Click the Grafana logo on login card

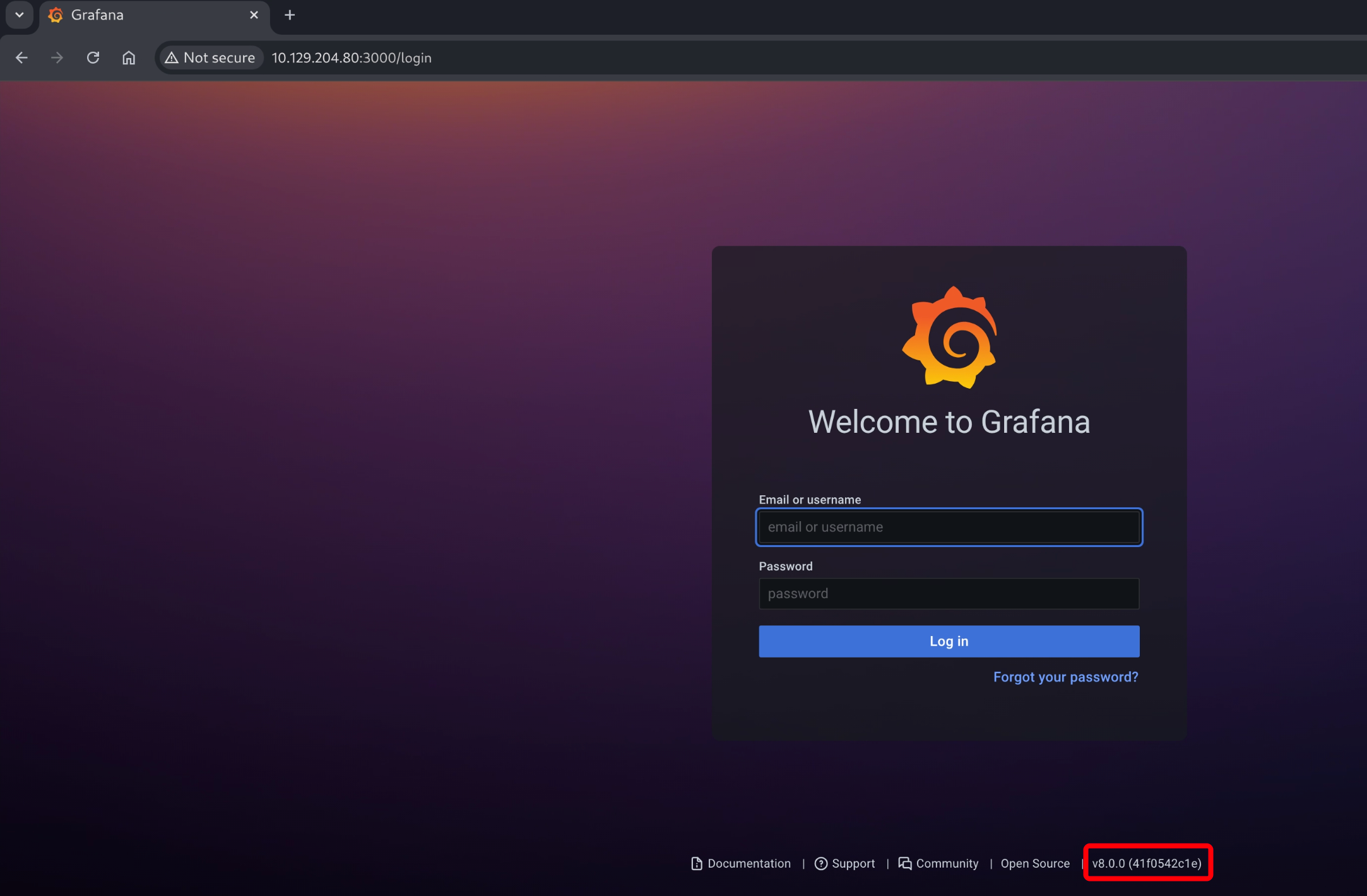(949, 338)
